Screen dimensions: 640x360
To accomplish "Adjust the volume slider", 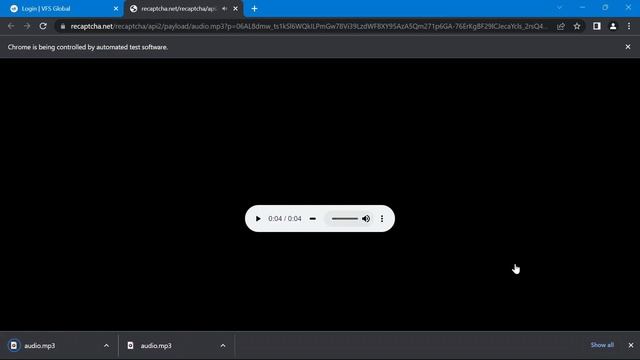I will click(344, 219).
